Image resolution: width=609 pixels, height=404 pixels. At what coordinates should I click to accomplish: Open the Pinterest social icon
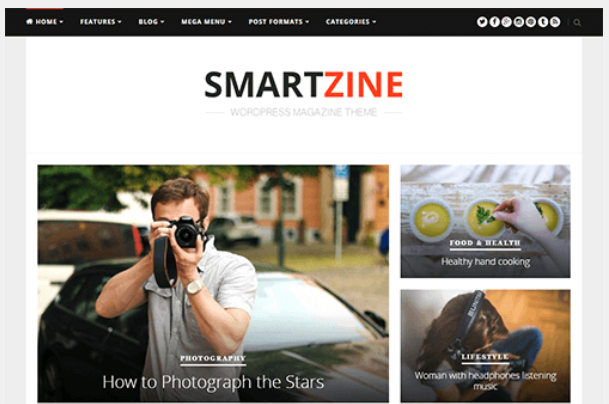[x=531, y=22]
